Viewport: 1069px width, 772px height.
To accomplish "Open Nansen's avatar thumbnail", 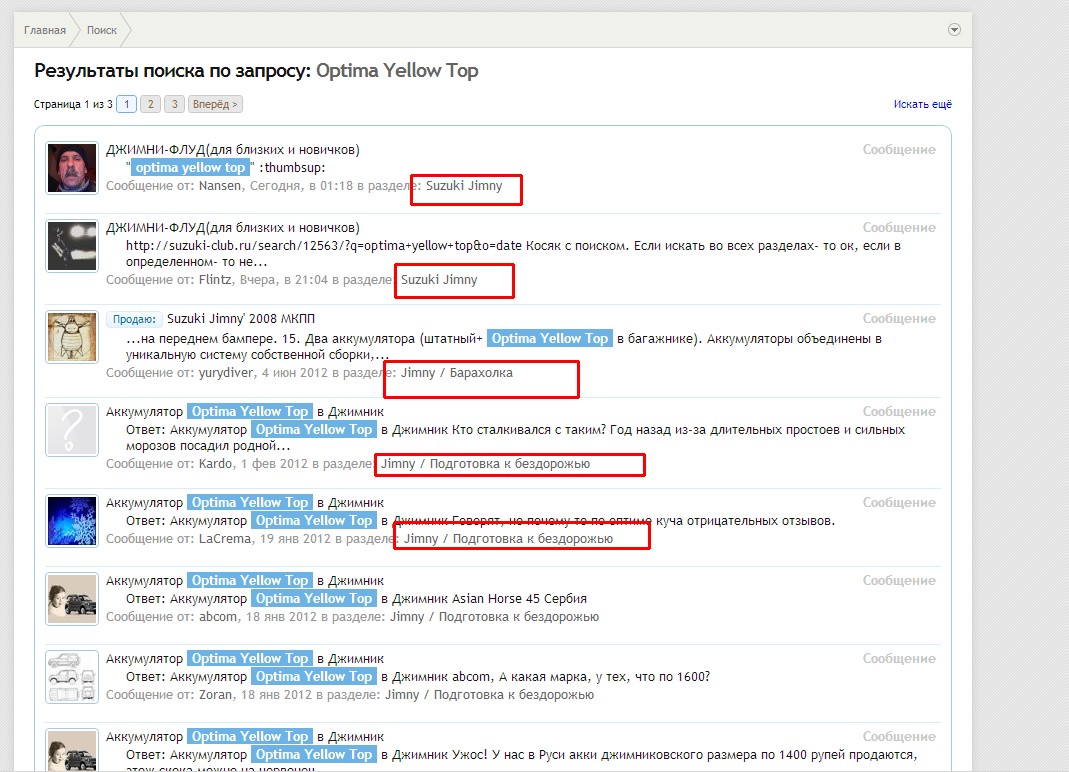I will click(x=72, y=168).
